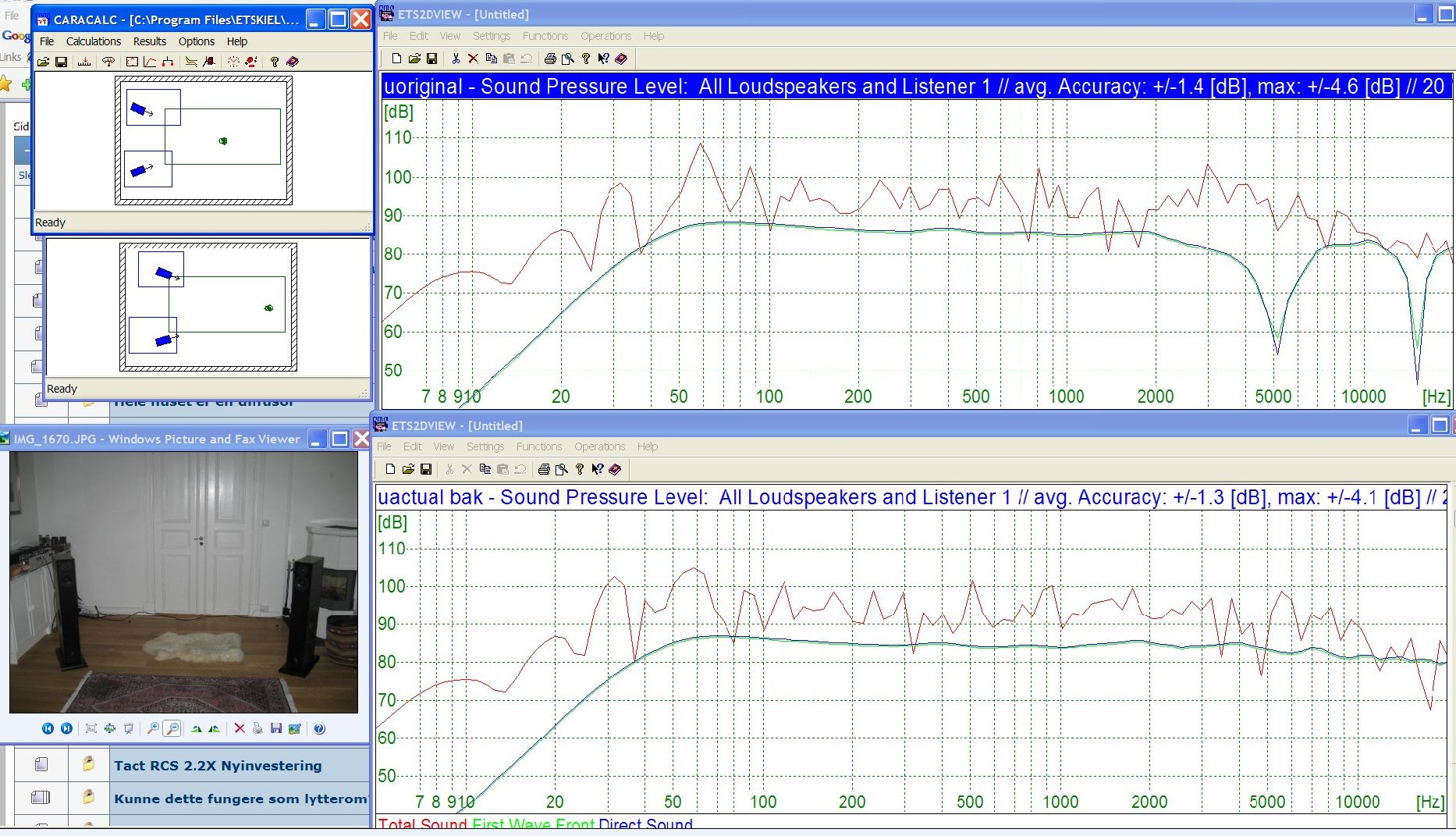Best fit icon in Picture Viewer

pos(91,728)
